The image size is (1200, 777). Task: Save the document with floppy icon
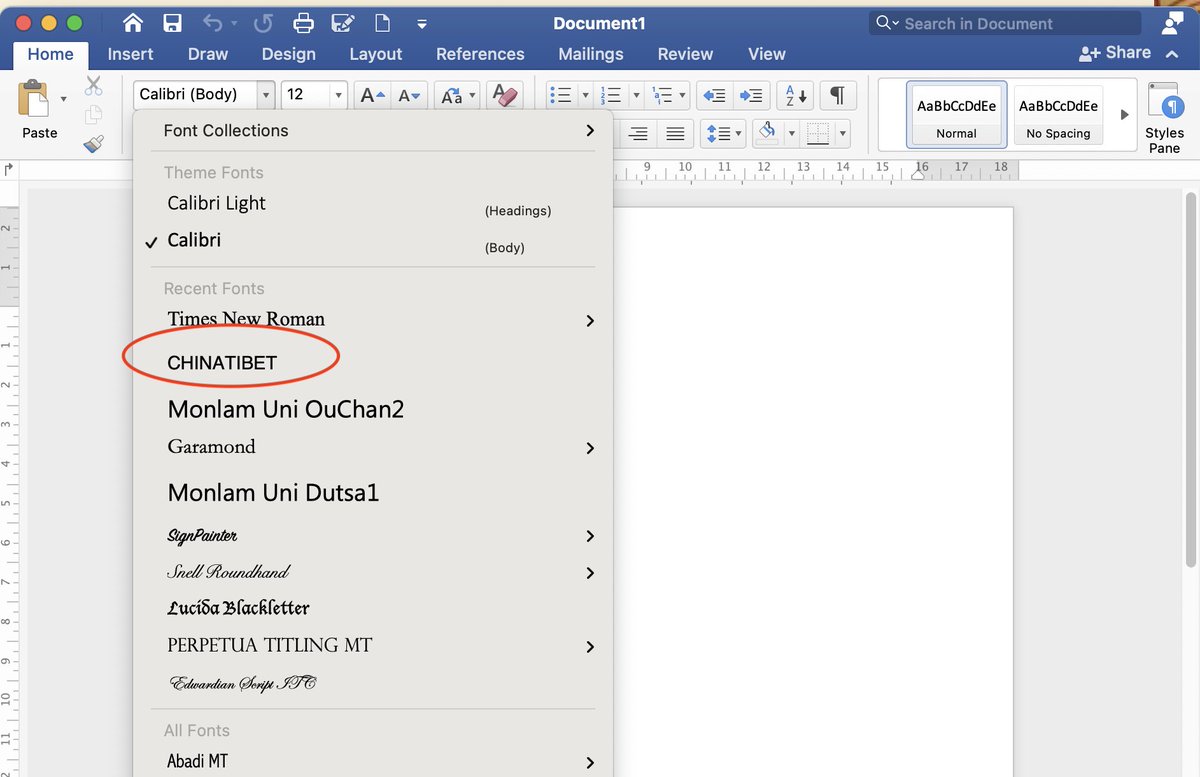pos(172,23)
